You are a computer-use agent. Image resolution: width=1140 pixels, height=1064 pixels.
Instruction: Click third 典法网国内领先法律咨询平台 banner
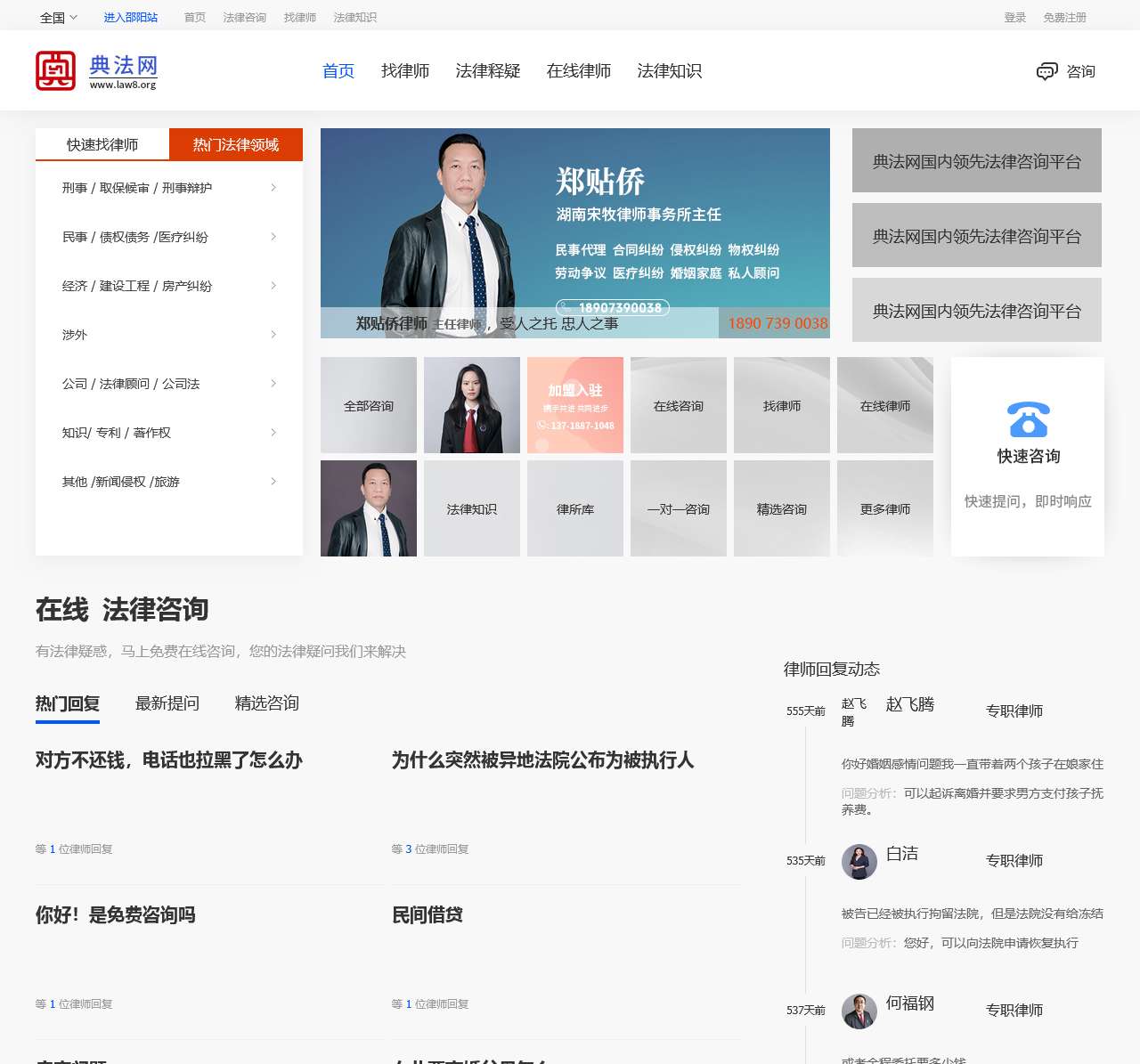[977, 310]
